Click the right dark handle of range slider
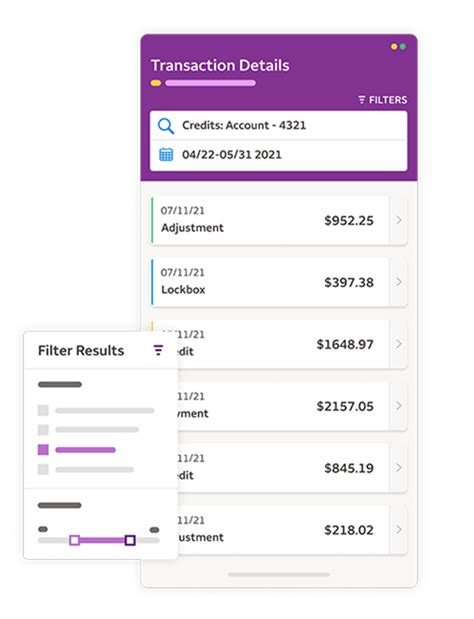The image size is (474, 619). (130, 540)
